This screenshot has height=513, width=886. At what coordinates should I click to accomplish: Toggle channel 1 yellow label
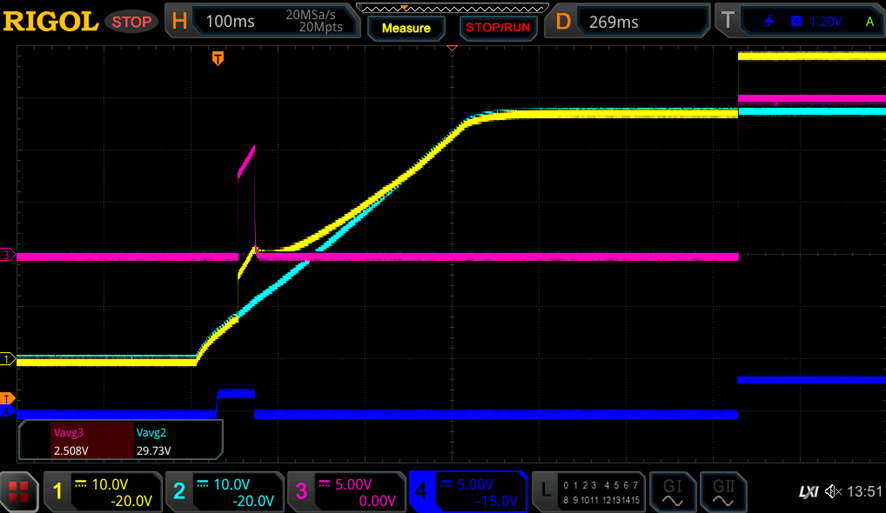point(57,491)
